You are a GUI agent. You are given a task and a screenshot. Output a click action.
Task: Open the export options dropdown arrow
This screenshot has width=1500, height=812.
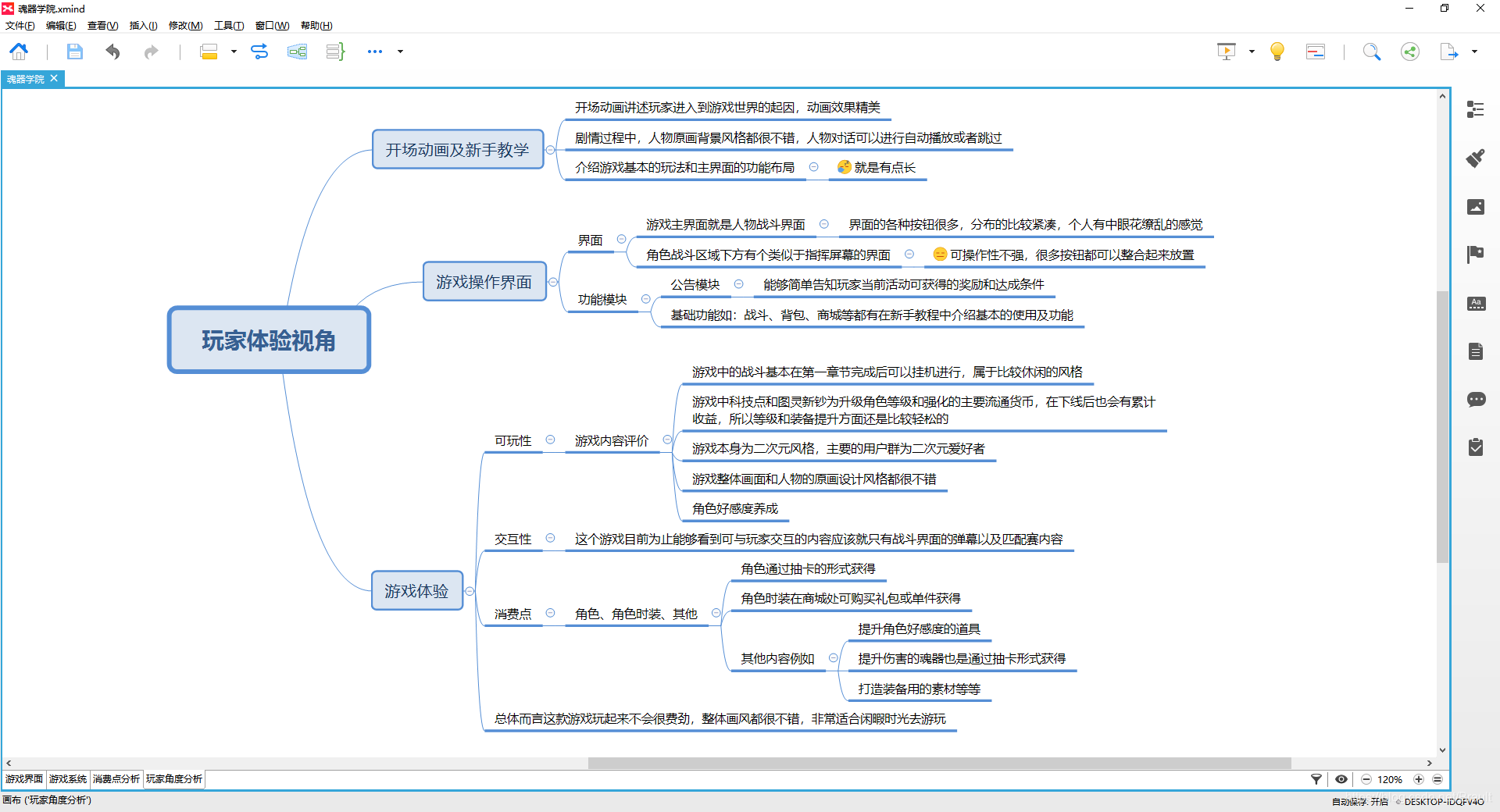coord(1474,52)
